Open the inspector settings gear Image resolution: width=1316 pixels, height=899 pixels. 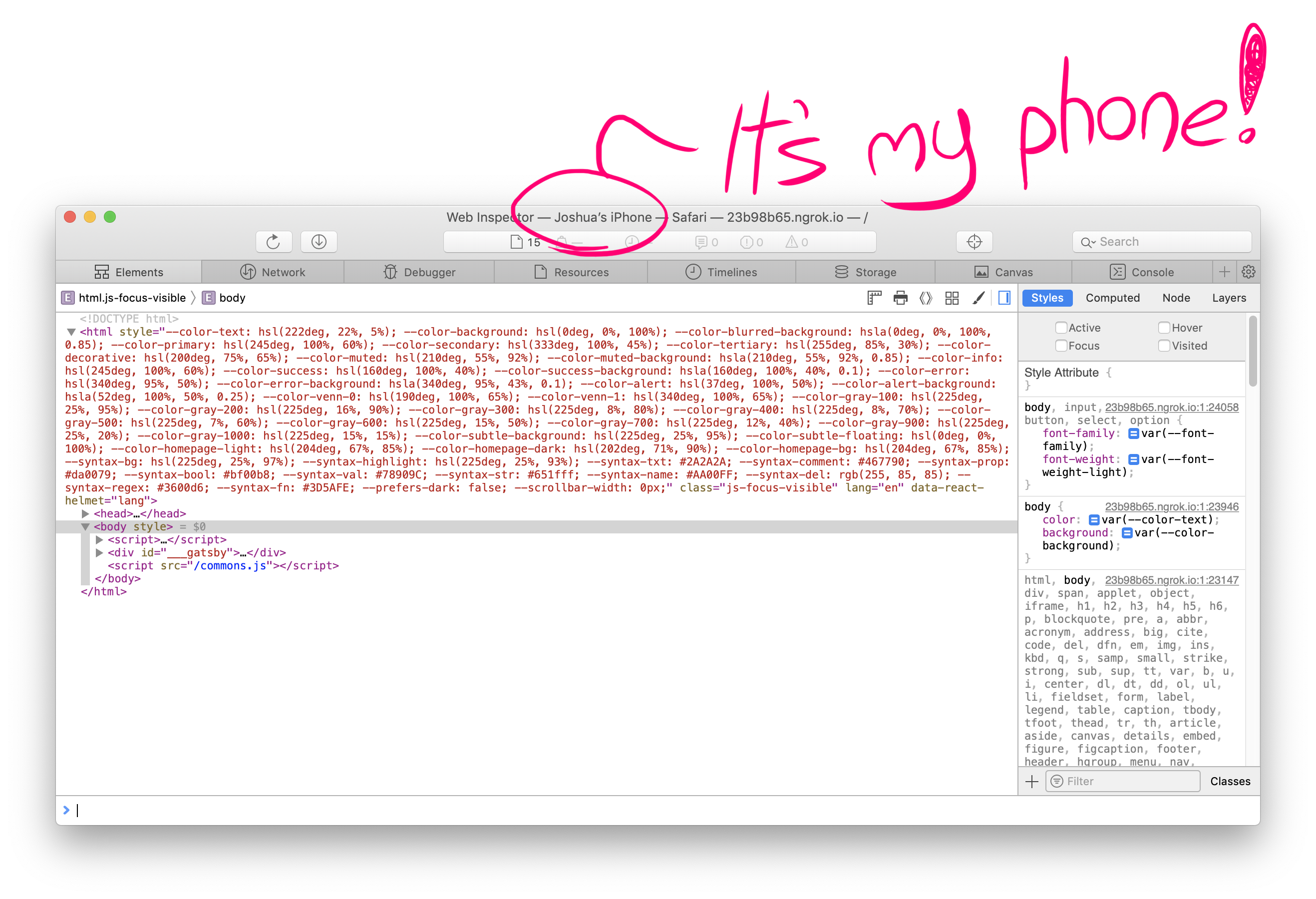coord(1249,272)
